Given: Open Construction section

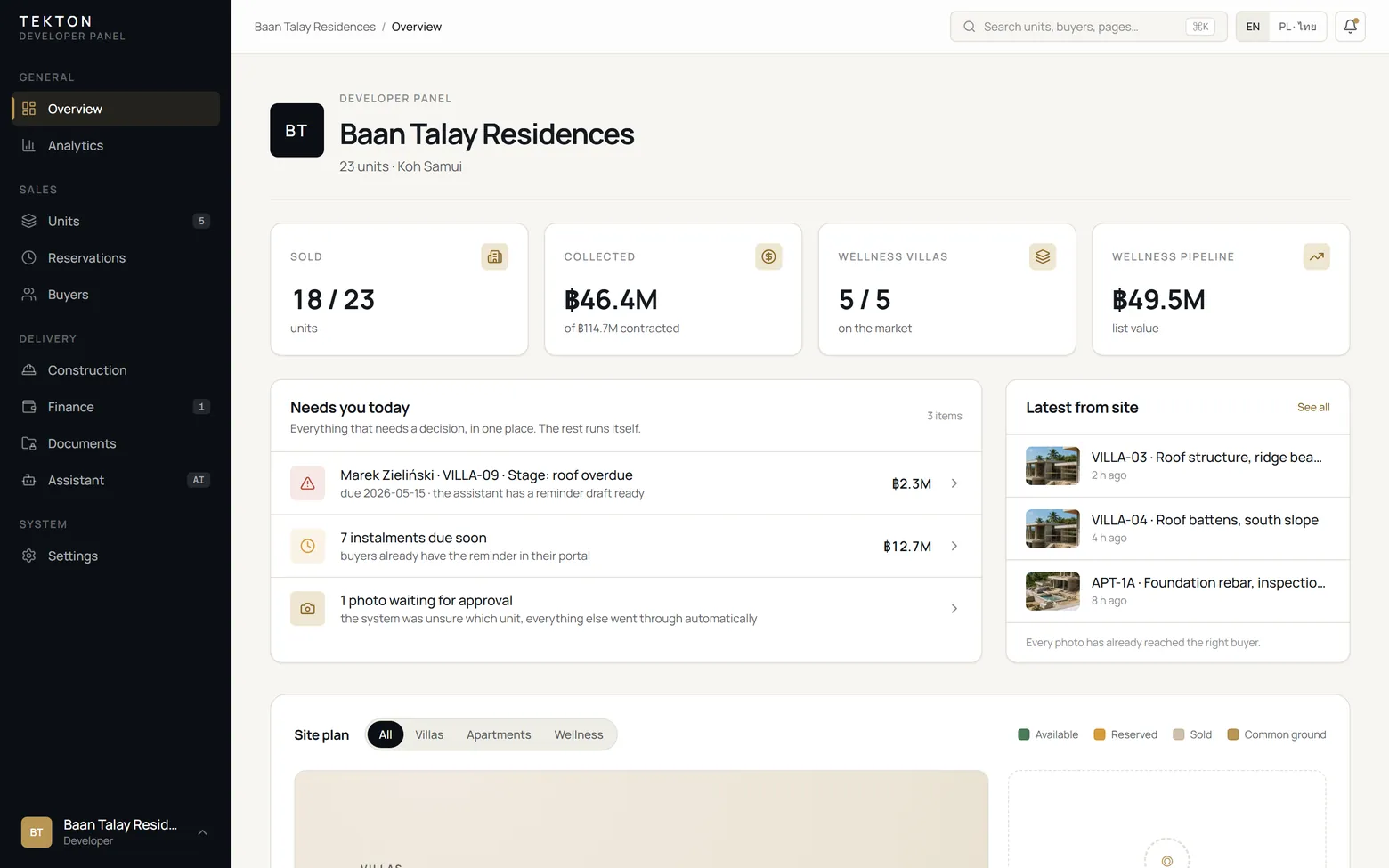Looking at the screenshot, I should click(x=116, y=370).
